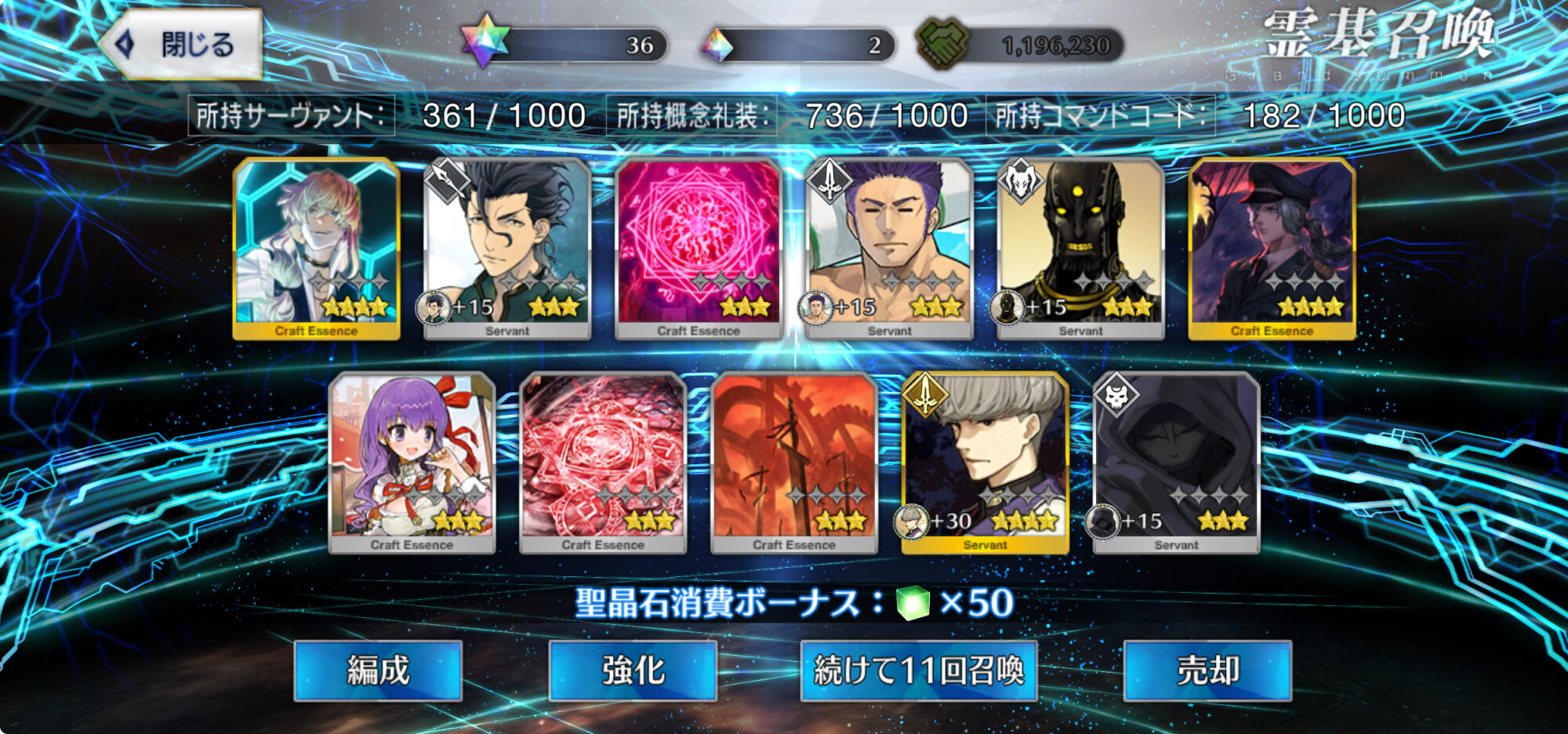
Task: Click the rainbow Saint Quartz star icon
Action: pos(485,41)
